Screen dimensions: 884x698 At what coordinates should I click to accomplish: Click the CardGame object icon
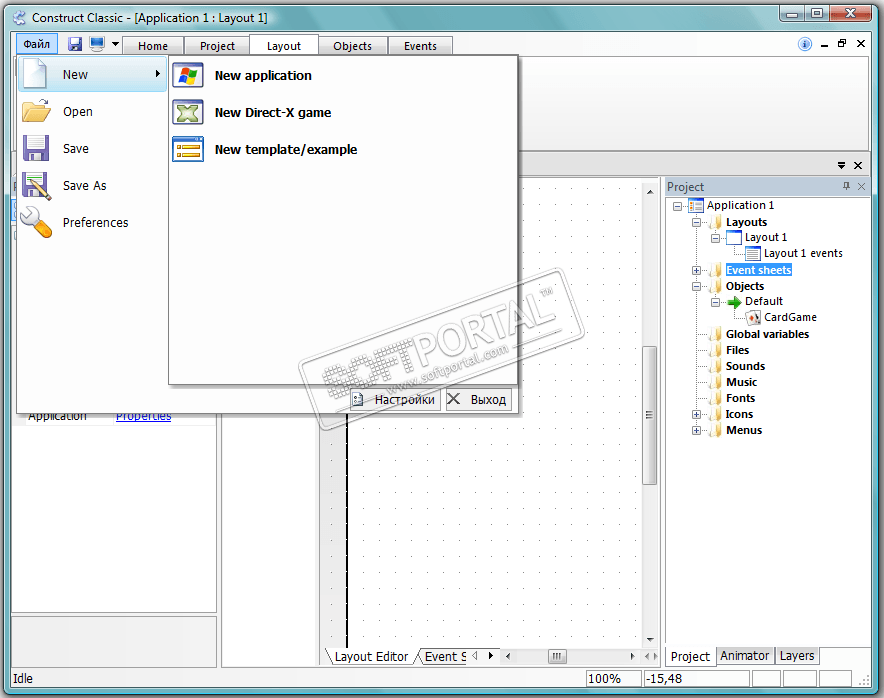753,318
